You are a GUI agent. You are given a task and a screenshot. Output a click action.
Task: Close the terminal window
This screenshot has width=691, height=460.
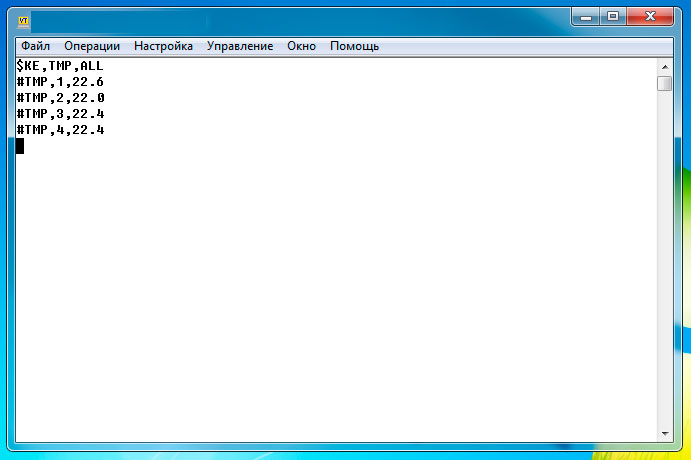651,16
